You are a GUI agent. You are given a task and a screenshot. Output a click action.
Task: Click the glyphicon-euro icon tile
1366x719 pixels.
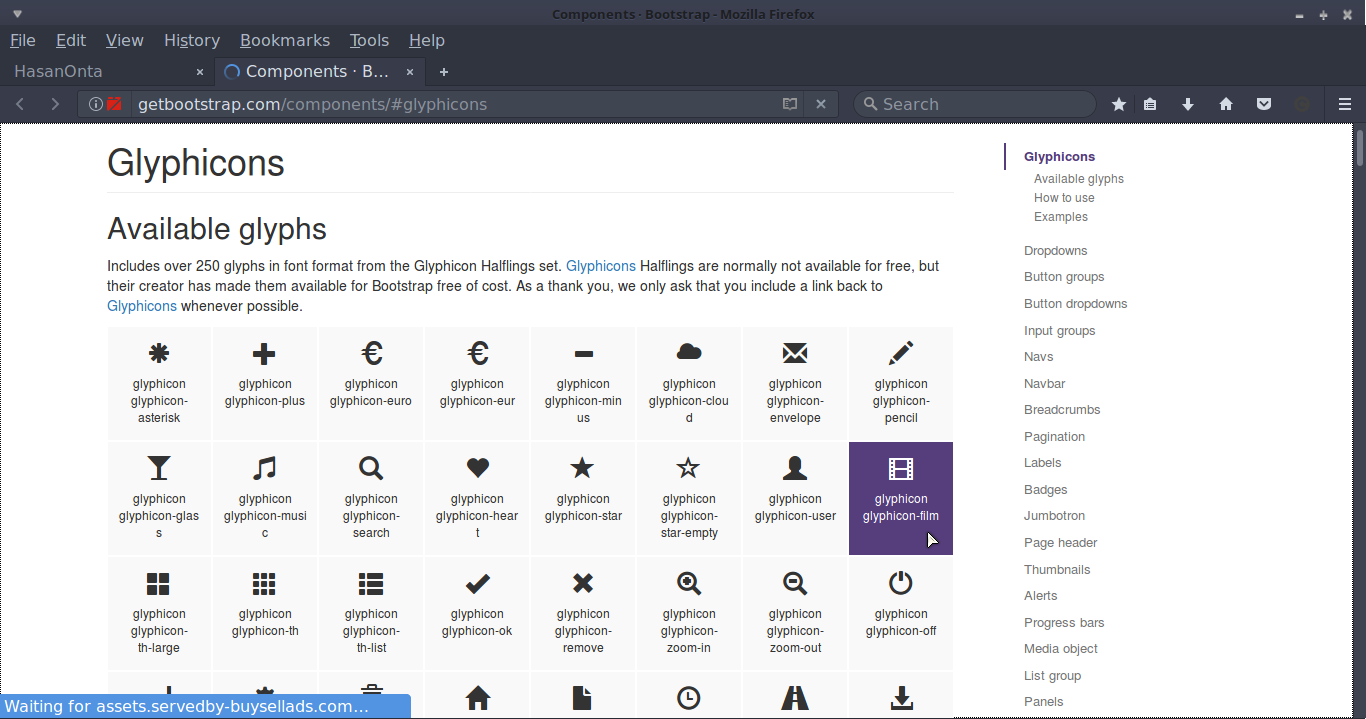[371, 383]
